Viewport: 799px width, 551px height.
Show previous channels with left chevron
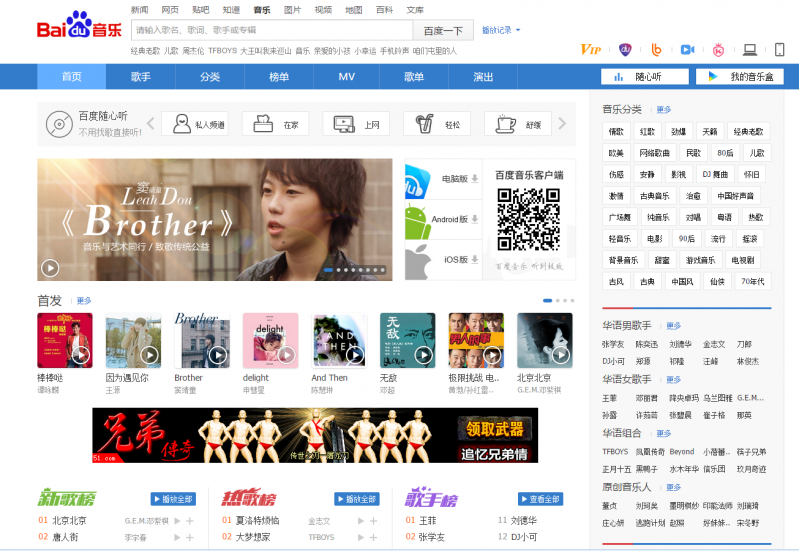tap(151, 123)
